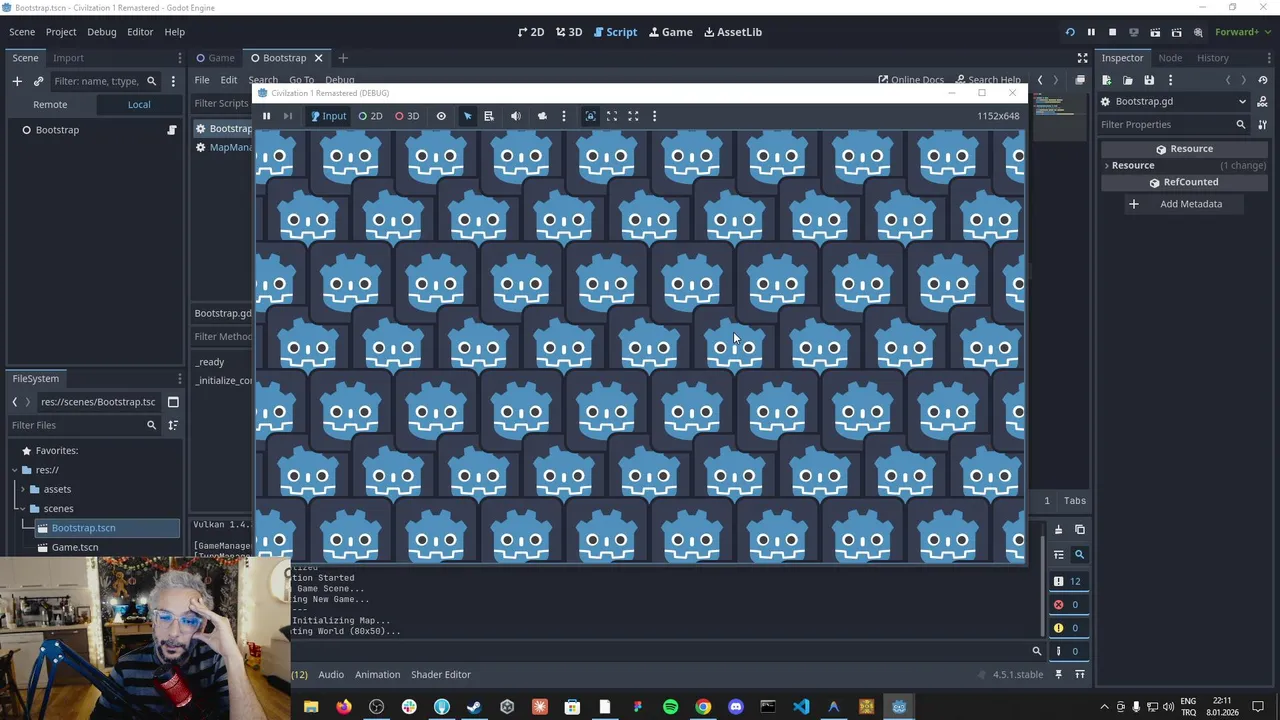
Task: Open Scene dock three-dot options
Action: point(173,81)
